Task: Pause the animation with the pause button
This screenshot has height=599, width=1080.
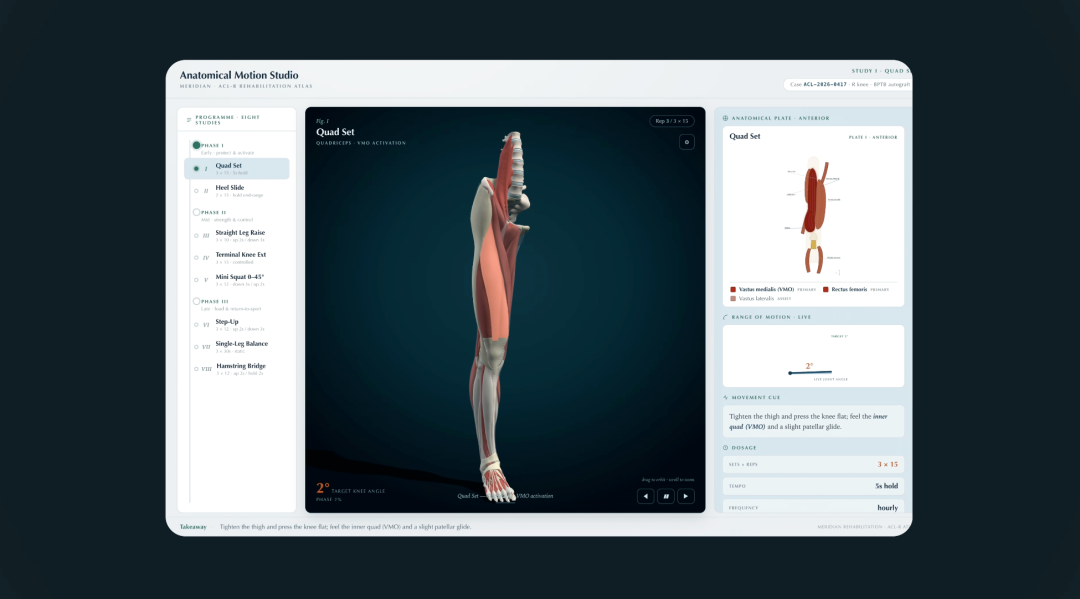Action: [x=665, y=496]
